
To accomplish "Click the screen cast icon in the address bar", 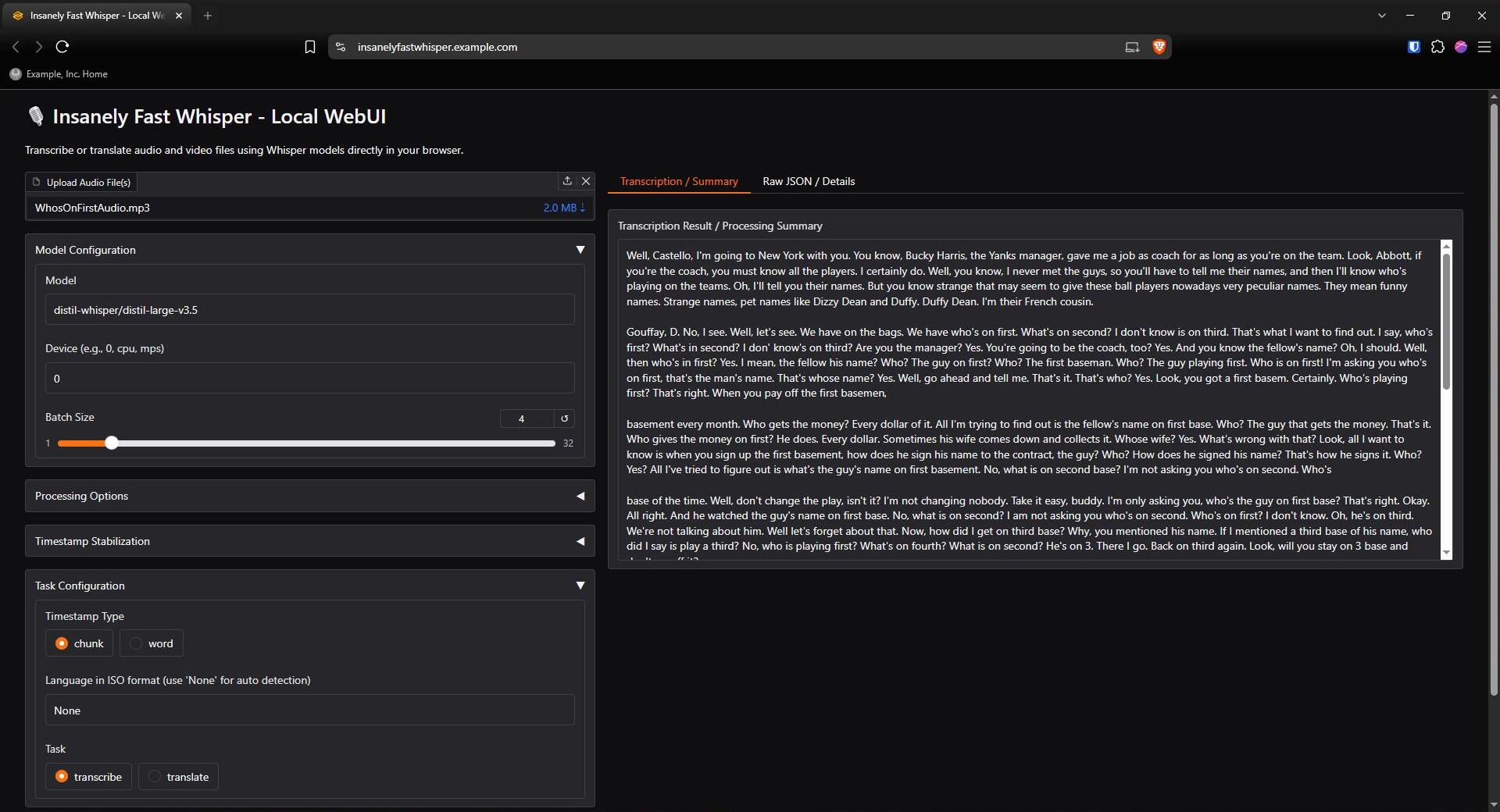I will click(x=1132, y=47).
